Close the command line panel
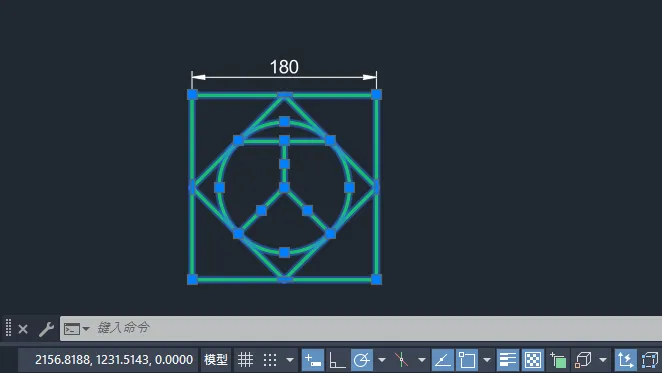Image resolution: width=662 pixels, height=373 pixels. coord(23,329)
